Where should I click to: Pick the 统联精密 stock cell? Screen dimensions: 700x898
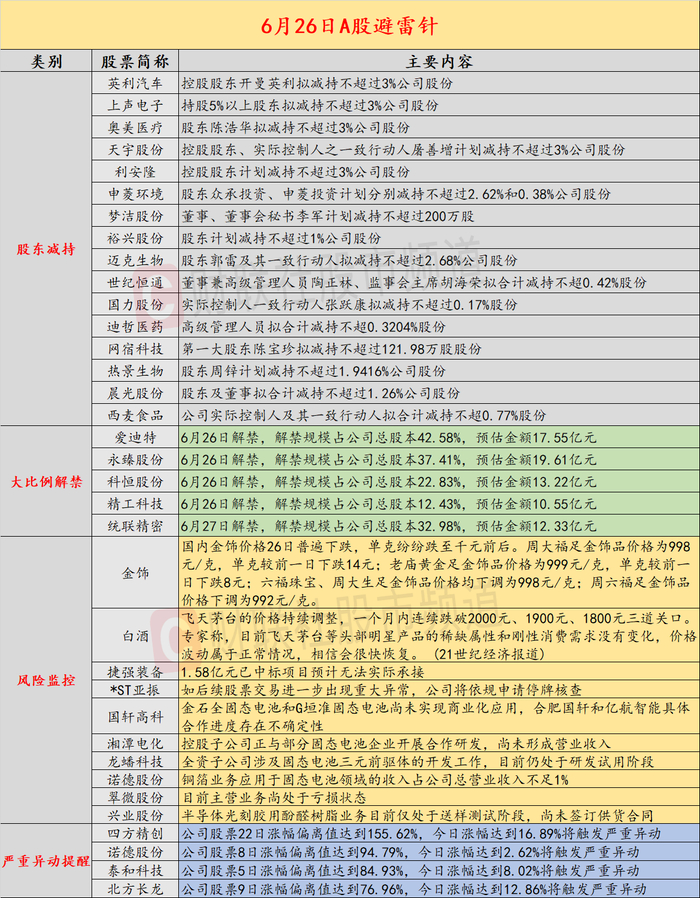tap(135, 526)
